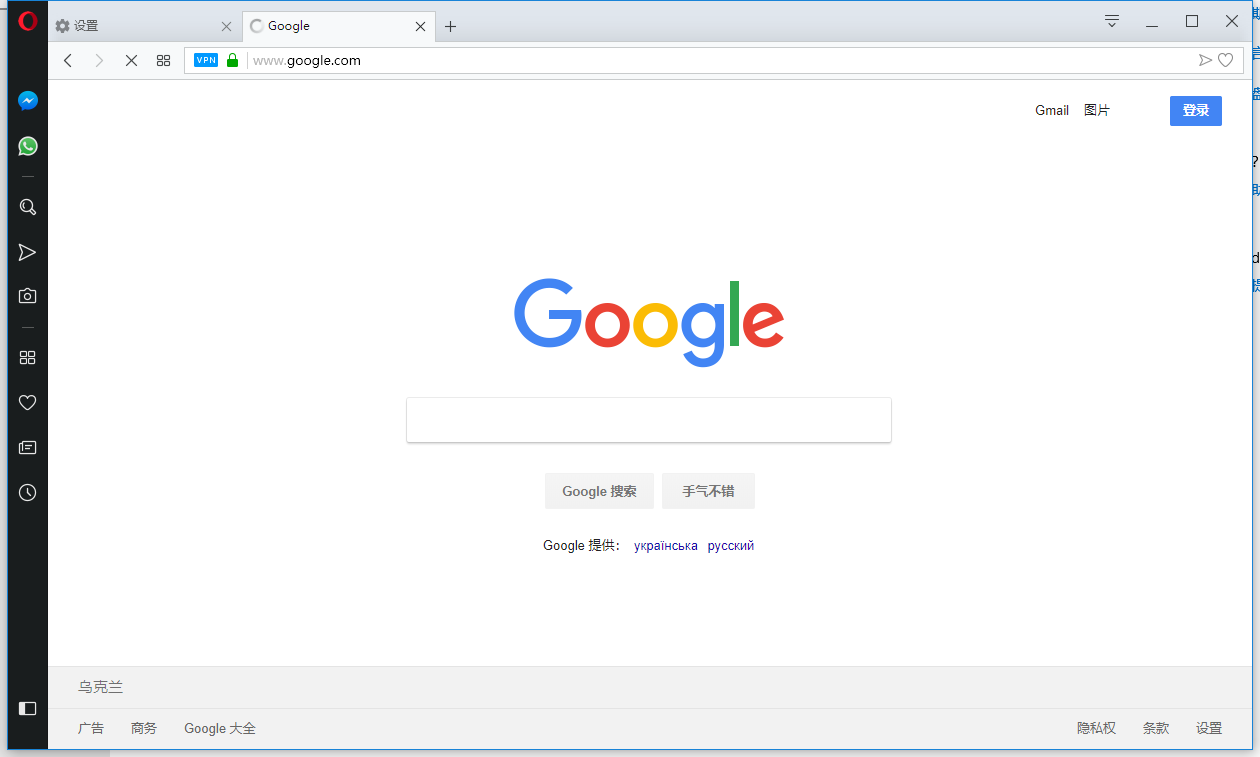
Task: Open Facebook Messenger in sidebar
Action: pos(28,101)
